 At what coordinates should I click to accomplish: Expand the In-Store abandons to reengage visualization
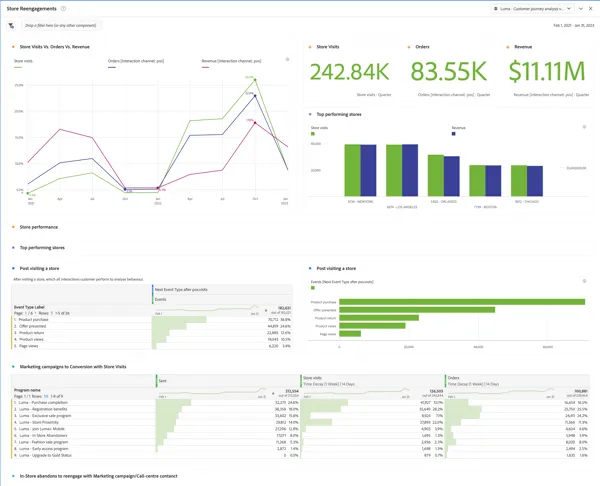coord(98,476)
